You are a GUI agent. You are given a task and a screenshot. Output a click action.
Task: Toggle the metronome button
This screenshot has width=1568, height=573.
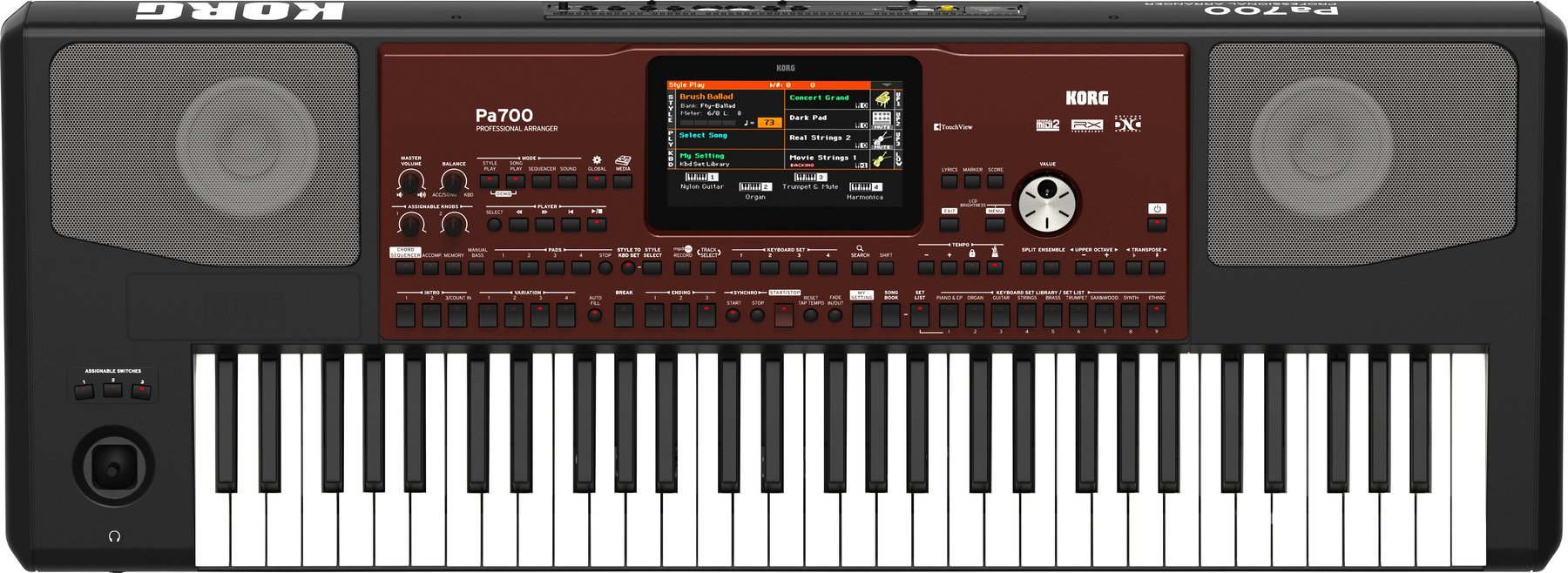pos(995,268)
